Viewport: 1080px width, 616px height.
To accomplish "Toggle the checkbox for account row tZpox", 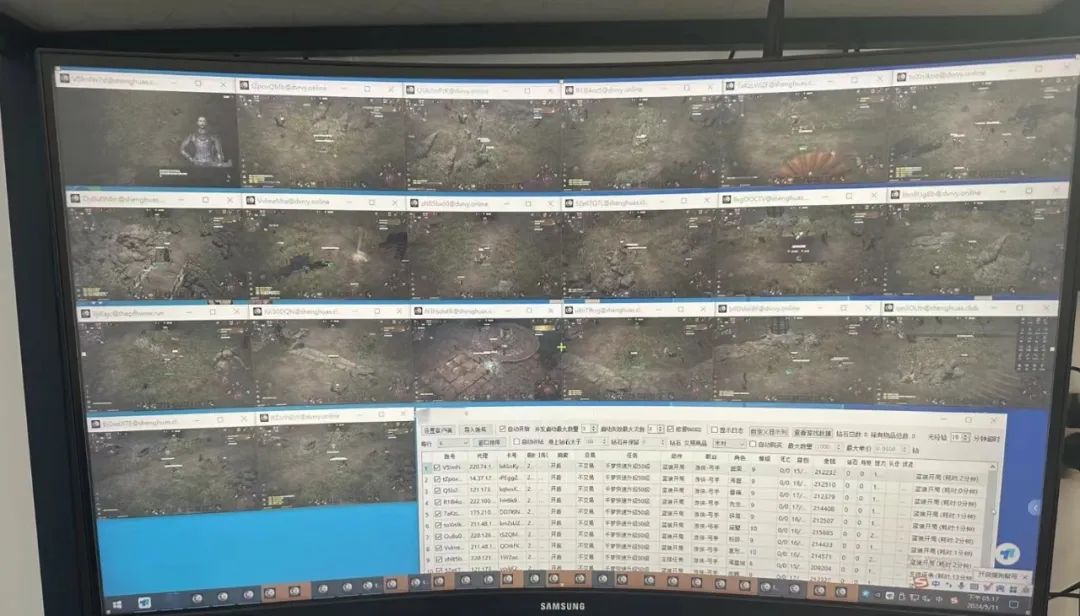I will [437, 479].
